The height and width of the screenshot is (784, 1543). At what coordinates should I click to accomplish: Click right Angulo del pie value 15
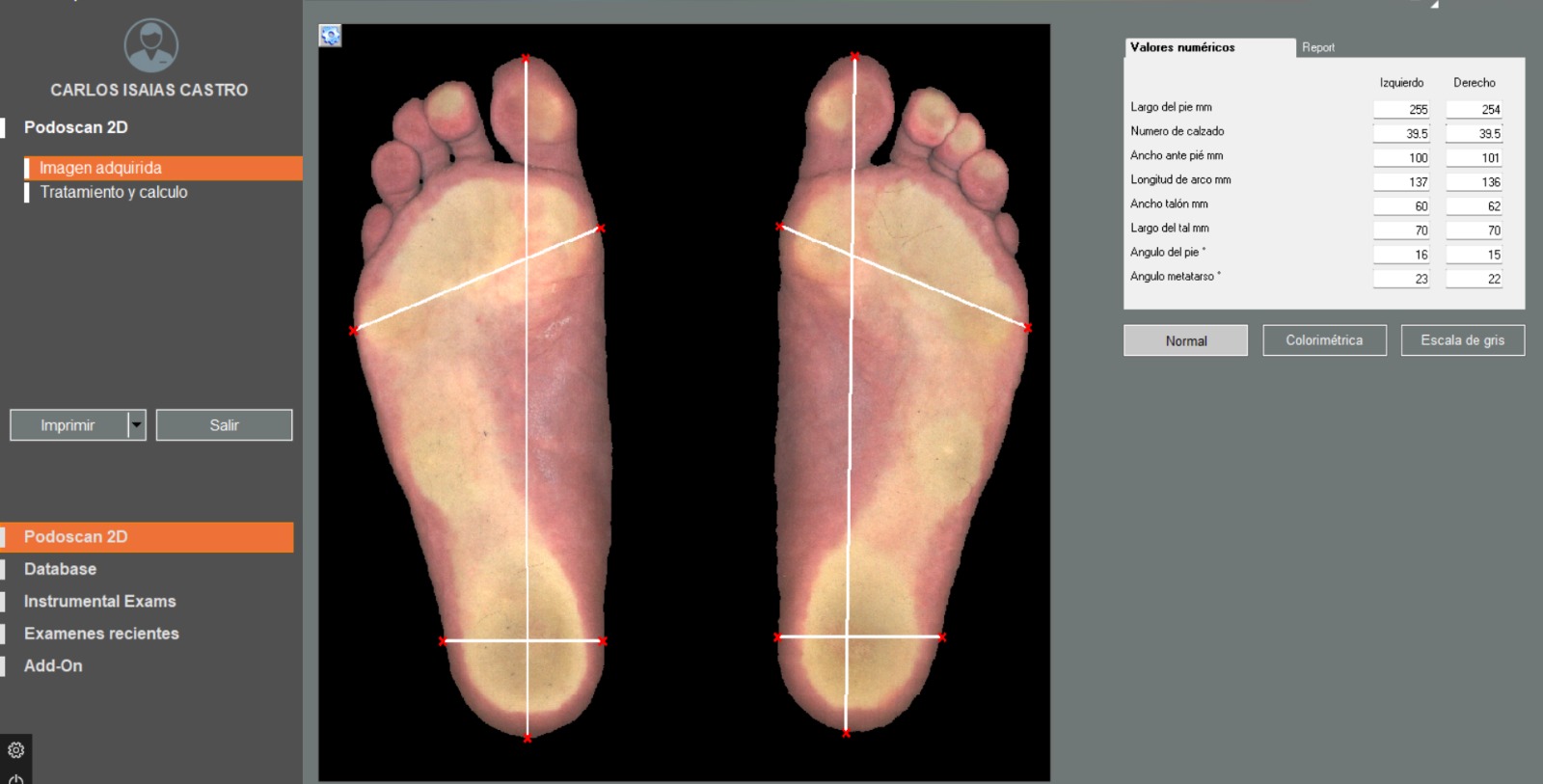pyautogui.click(x=1474, y=254)
